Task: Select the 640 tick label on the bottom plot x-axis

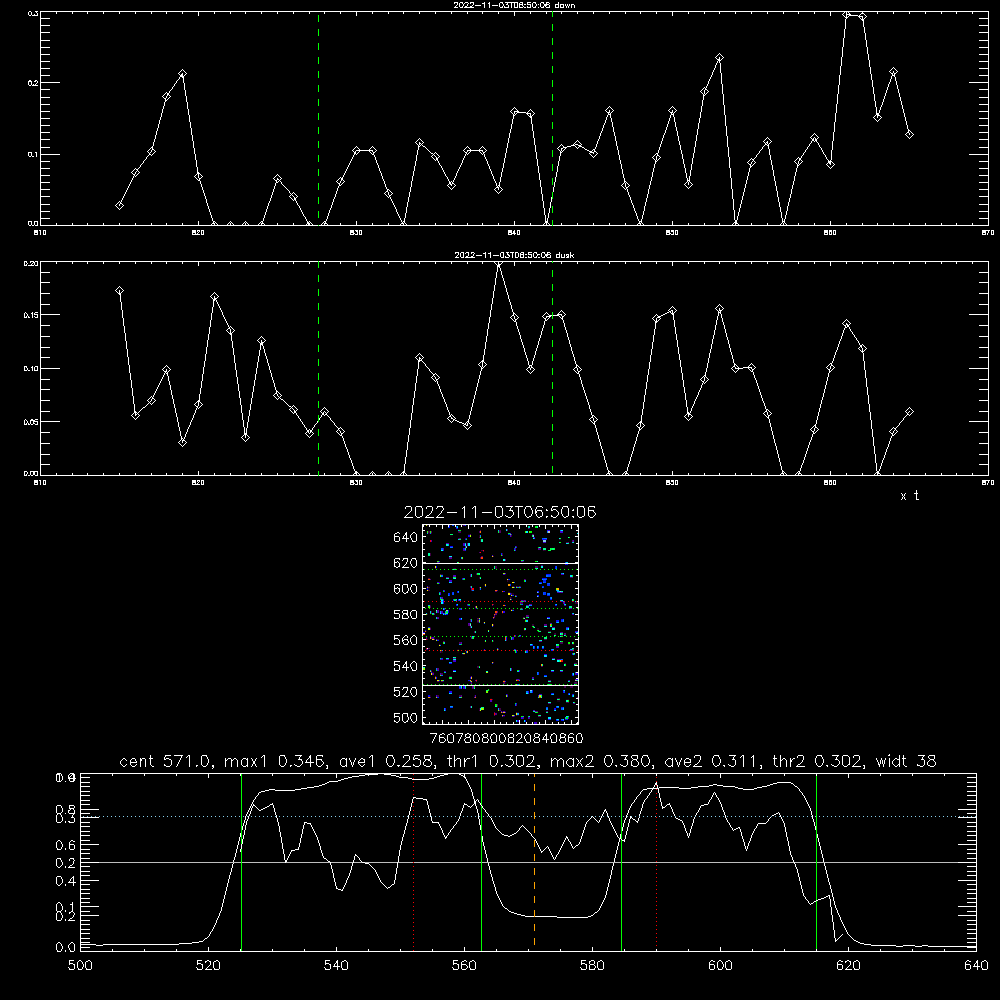Action: click(976, 966)
